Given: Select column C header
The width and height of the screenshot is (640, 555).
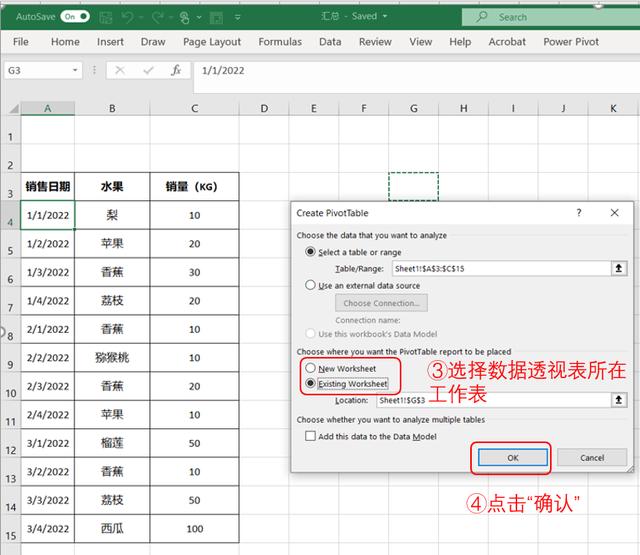Looking at the screenshot, I should coord(194,109).
